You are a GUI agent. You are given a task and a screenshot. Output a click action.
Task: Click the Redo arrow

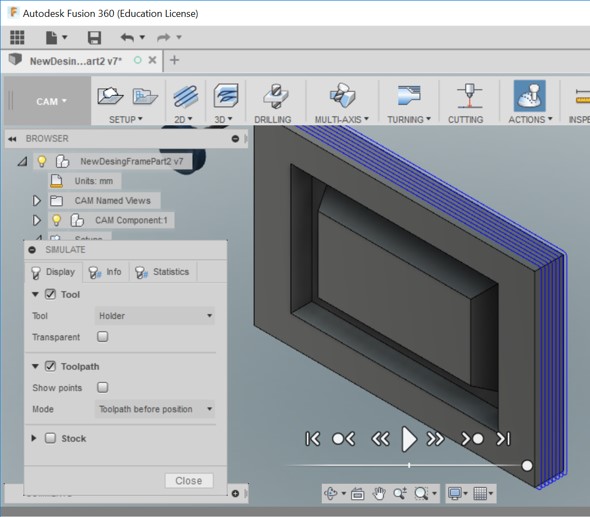(164, 37)
